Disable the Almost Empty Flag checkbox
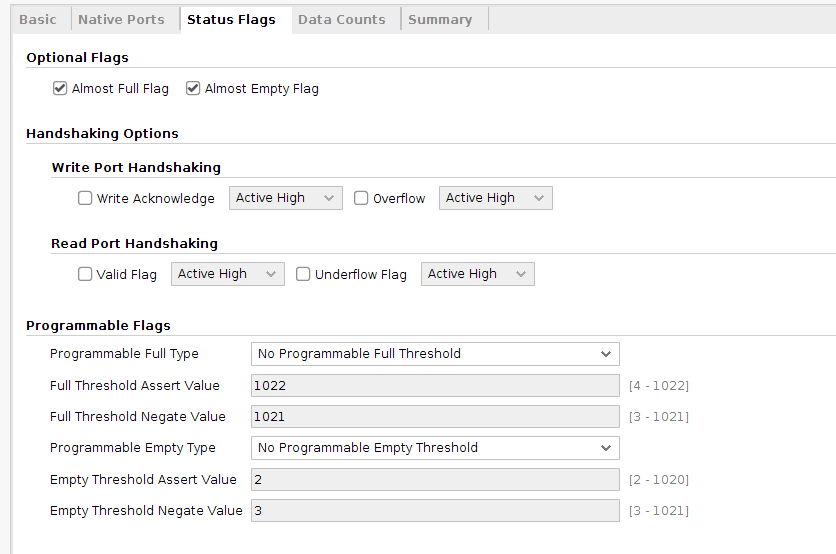 coord(193,88)
